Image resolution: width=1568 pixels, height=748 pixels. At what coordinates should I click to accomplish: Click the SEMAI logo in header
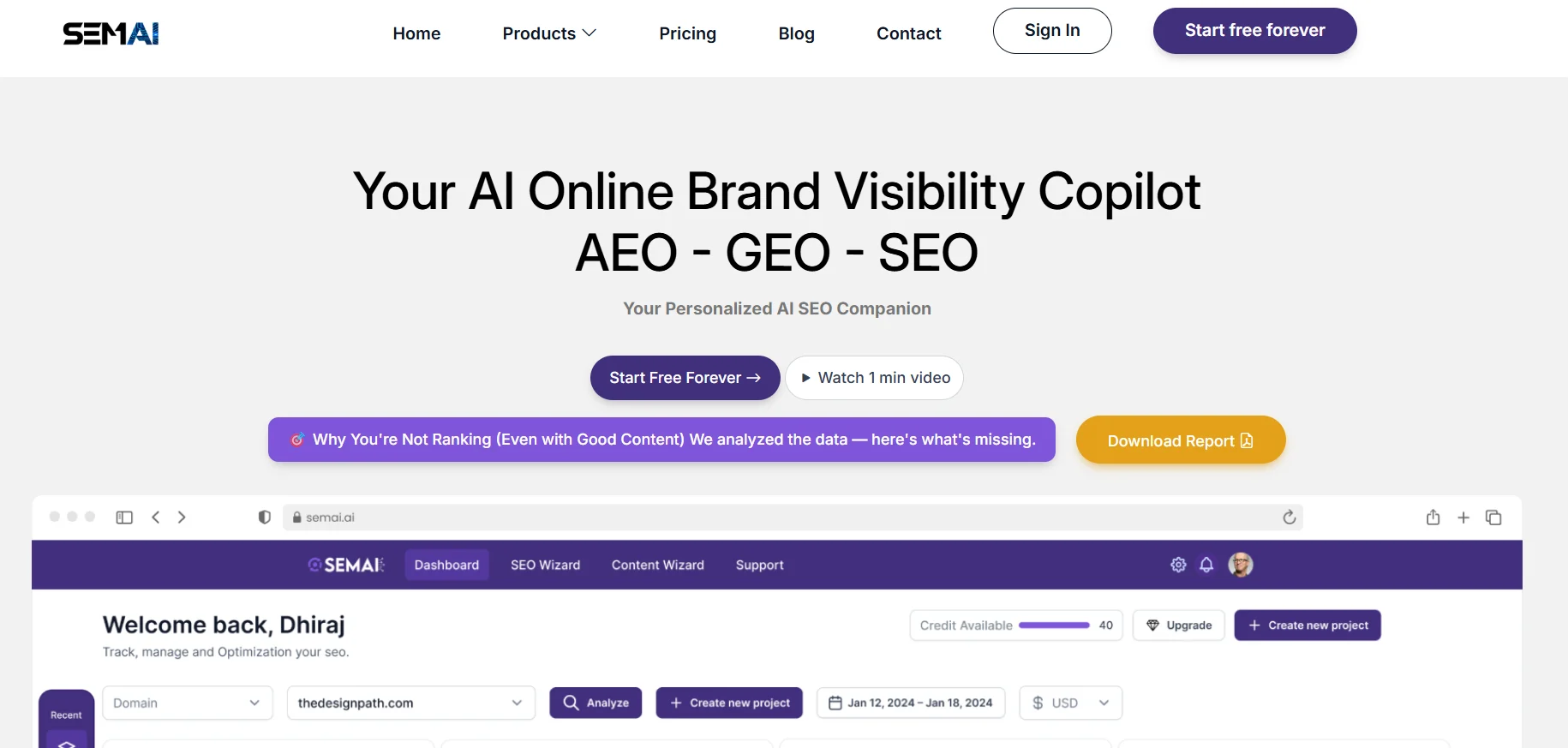click(111, 33)
